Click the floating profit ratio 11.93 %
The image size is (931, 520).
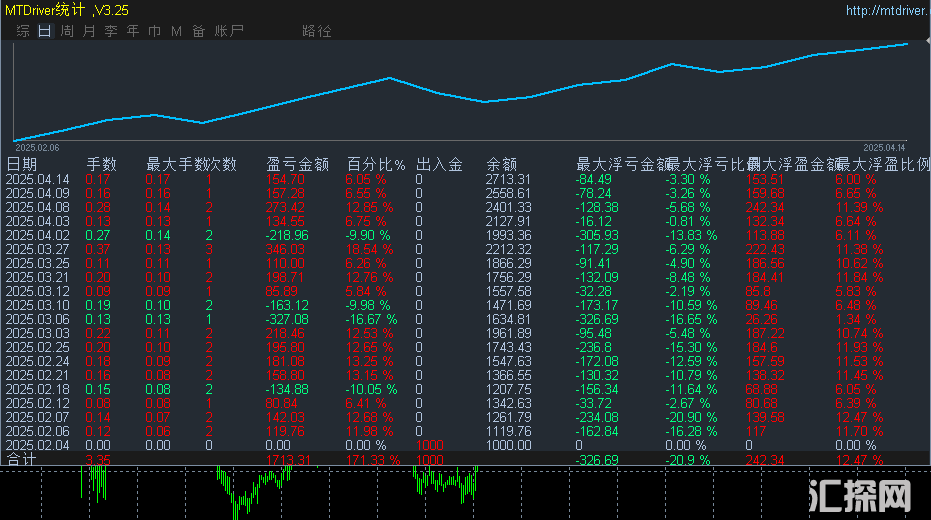[x=859, y=347]
